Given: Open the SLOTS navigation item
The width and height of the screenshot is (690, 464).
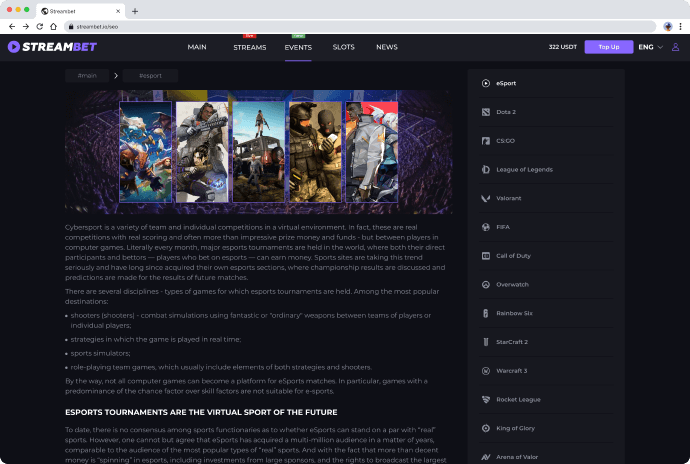Looking at the screenshot, I should 344,47.
